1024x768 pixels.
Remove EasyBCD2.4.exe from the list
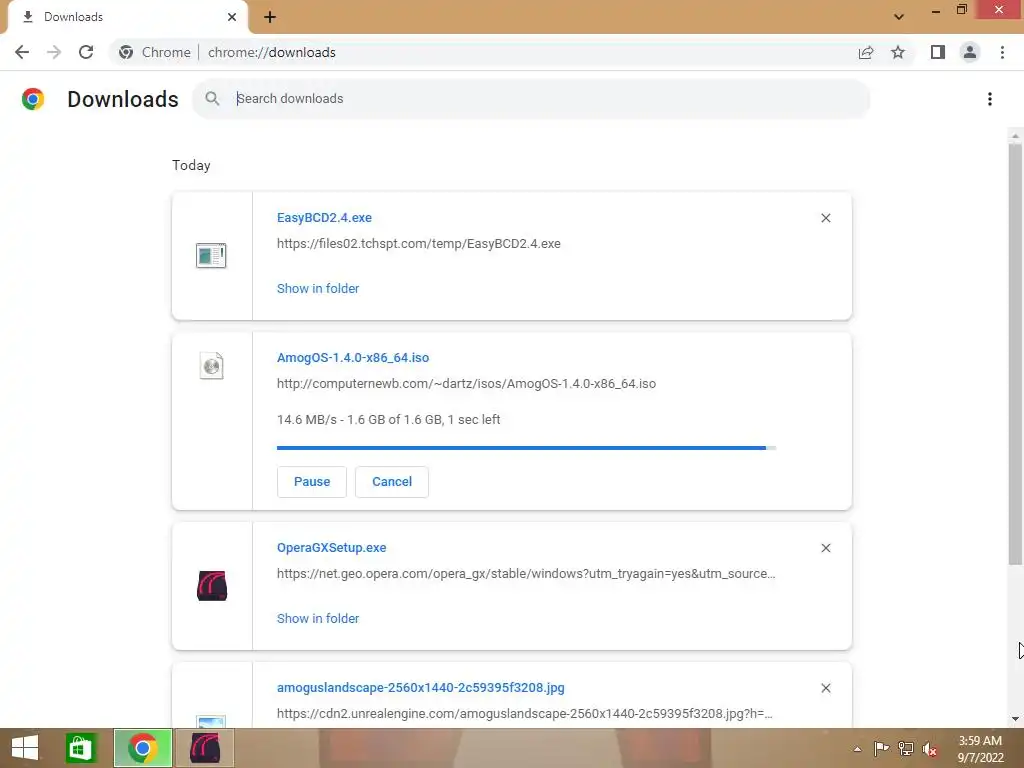point(825,218)
